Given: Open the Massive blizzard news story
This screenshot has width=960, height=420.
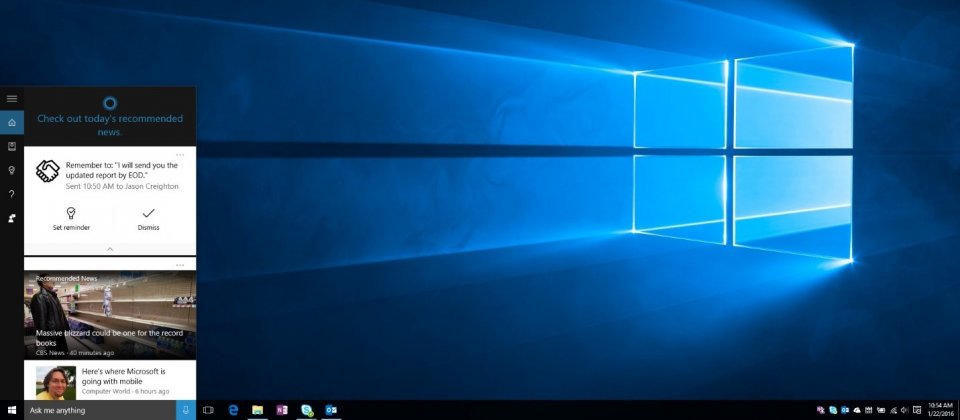Looking at the screenshot, I should (110, 315).
